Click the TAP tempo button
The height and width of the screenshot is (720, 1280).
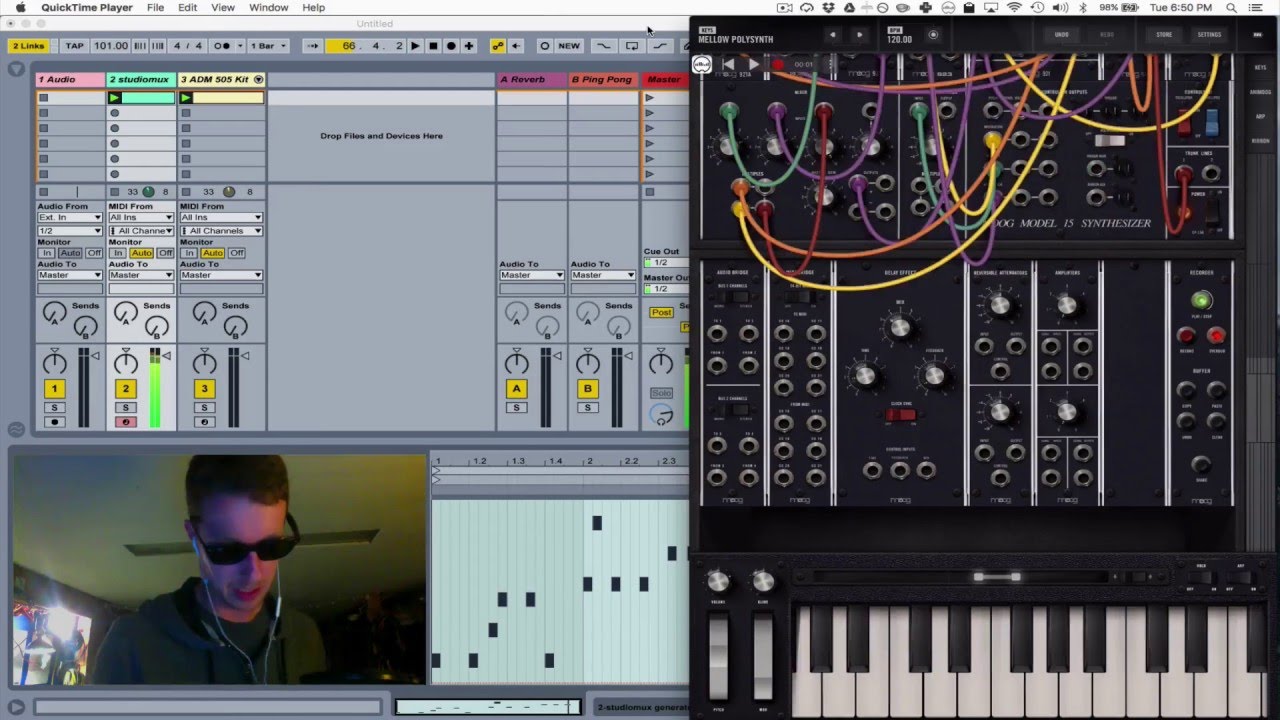tap(75, 46)
